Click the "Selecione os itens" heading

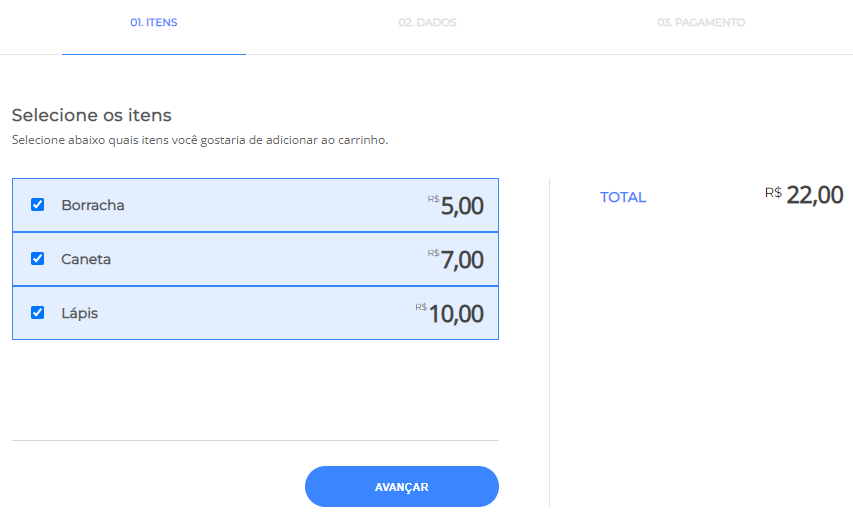tap(92, 115)
